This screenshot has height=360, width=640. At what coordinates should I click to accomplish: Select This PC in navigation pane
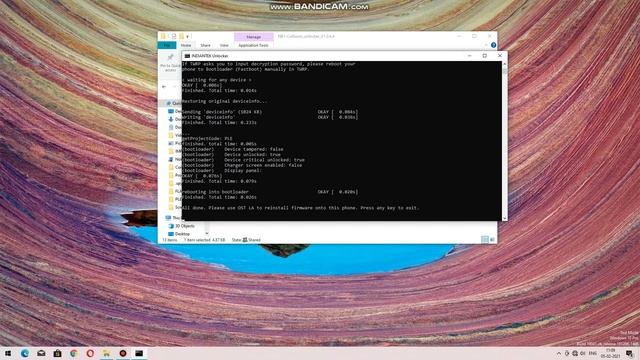173,218
